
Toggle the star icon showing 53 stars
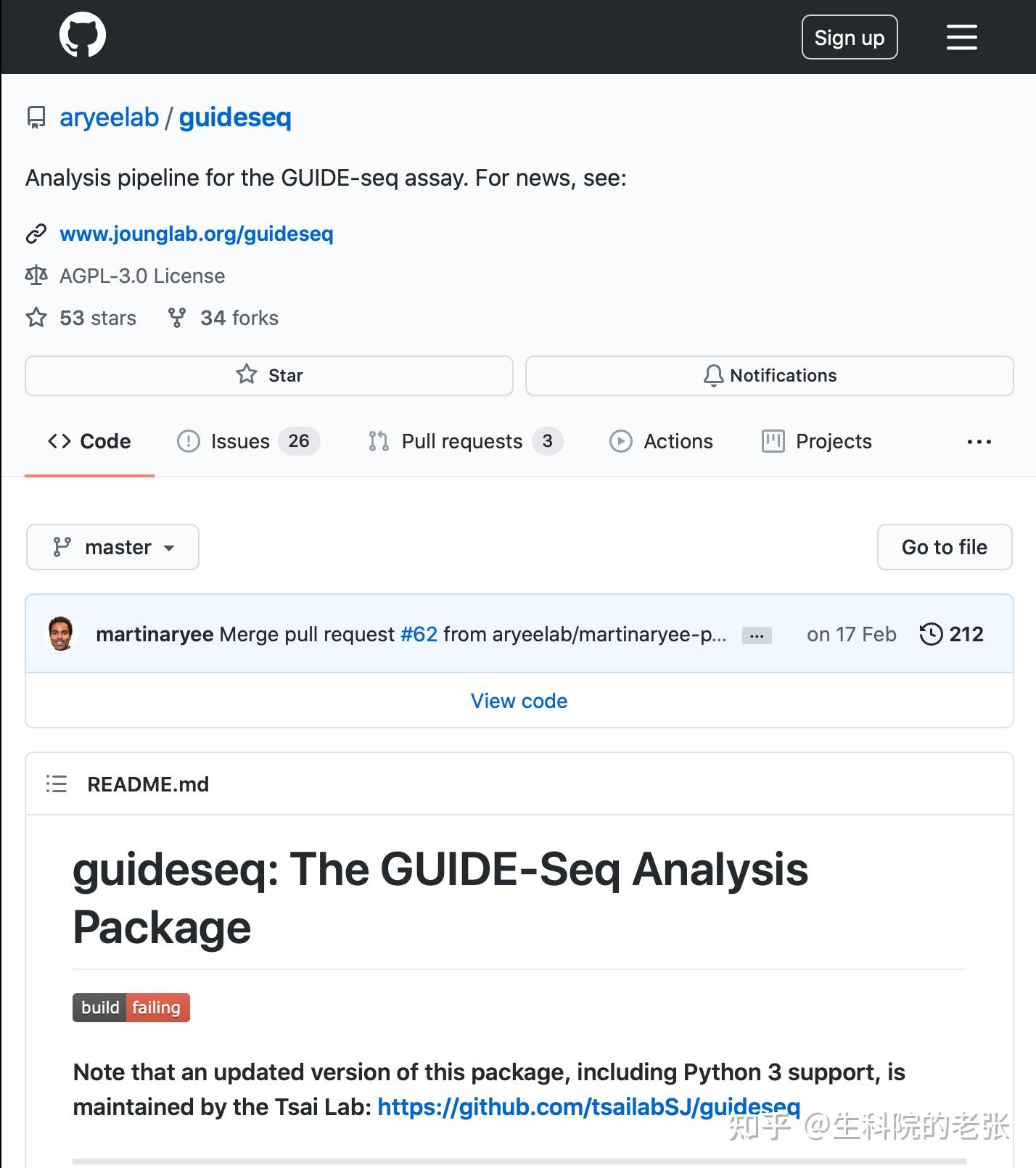35,317
